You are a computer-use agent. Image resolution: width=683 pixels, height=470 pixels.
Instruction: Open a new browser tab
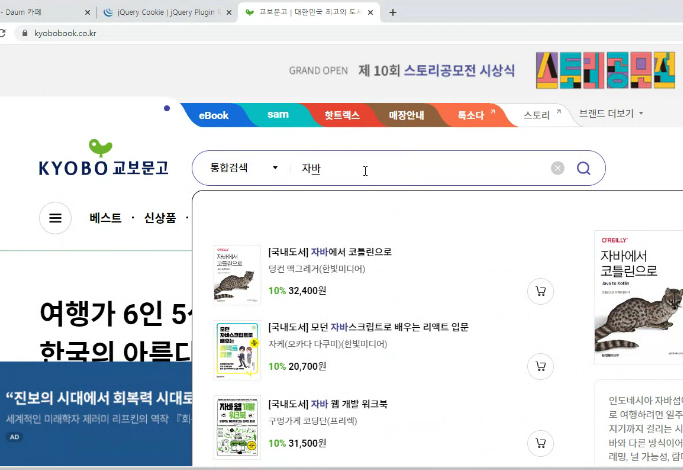[392, 13]
